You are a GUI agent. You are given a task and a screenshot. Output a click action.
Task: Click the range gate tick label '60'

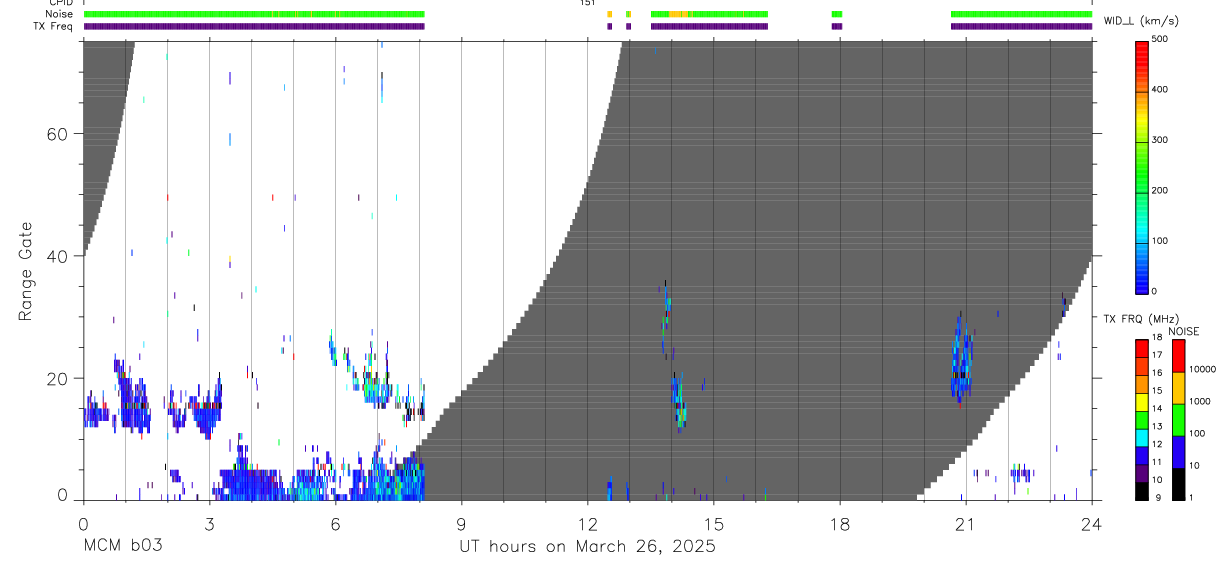58,134
